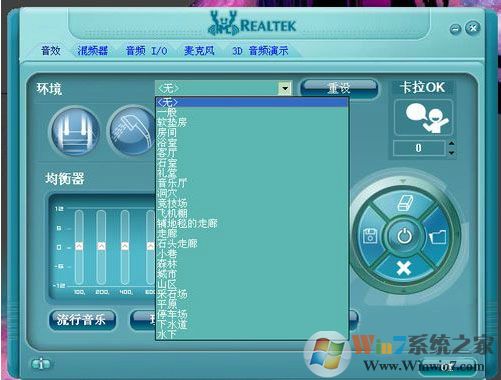Choose 软垫房 environment option
This screenshot has width=501, height=380.
(252, 122)
